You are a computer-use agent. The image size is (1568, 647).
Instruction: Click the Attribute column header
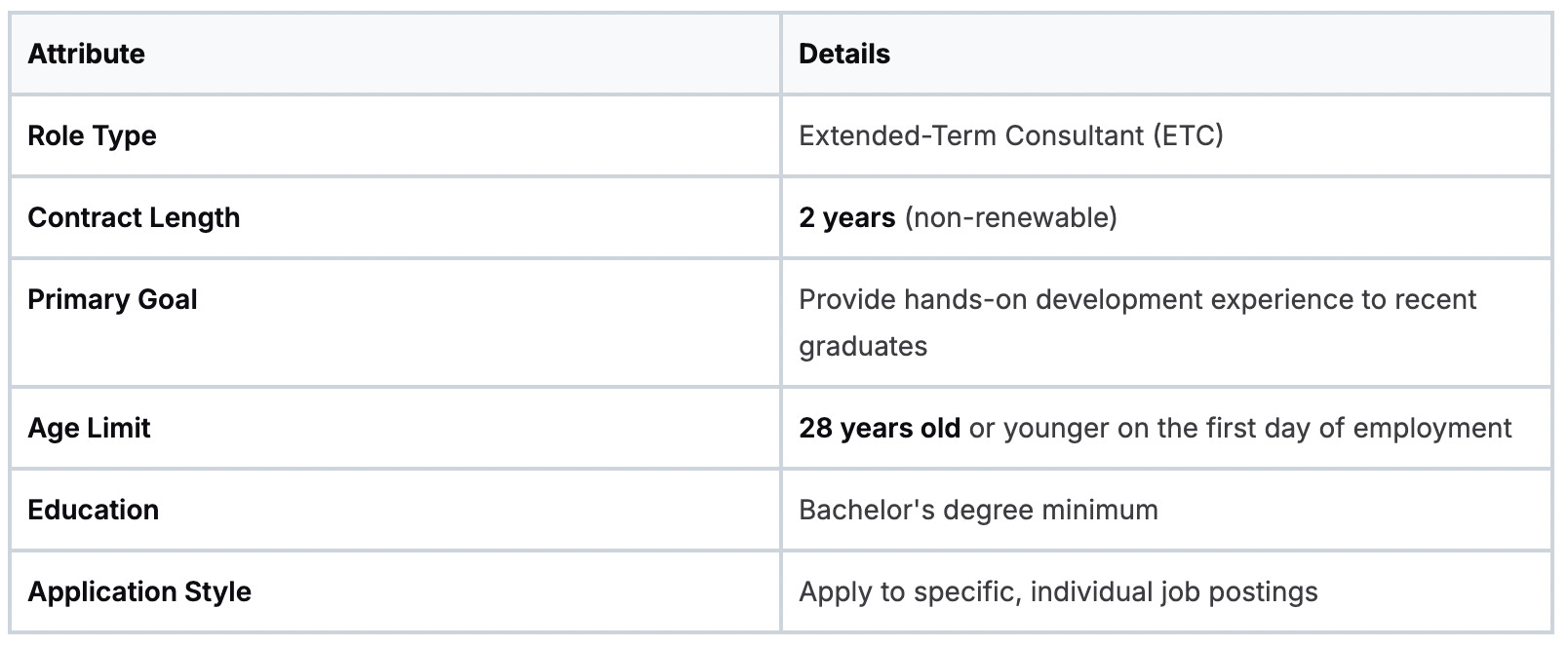click(x=86, y=54)
